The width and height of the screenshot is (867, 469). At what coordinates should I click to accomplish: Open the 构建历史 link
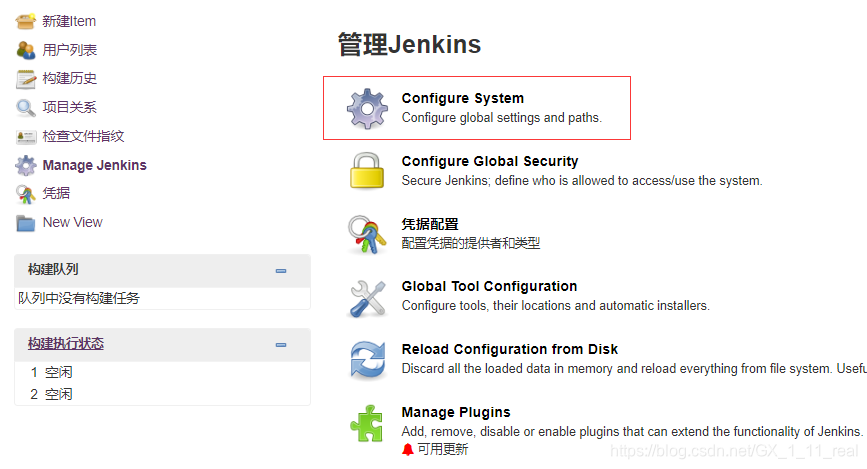(70, 79)
